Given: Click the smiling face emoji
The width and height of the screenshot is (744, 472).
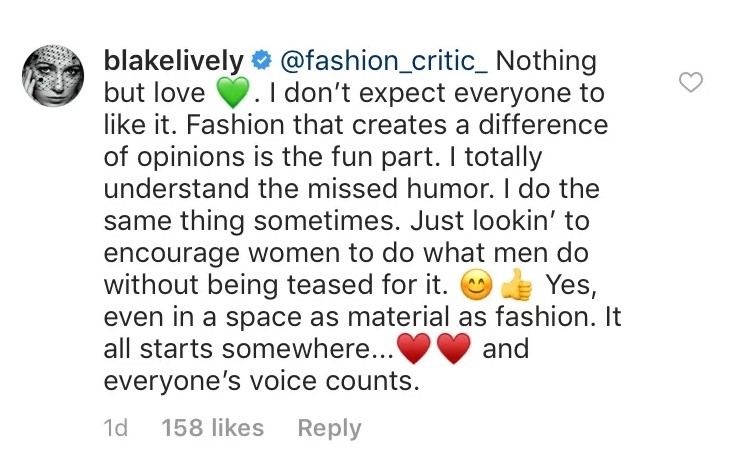Looking at the screenshot, I should click(x=474, y=287).
